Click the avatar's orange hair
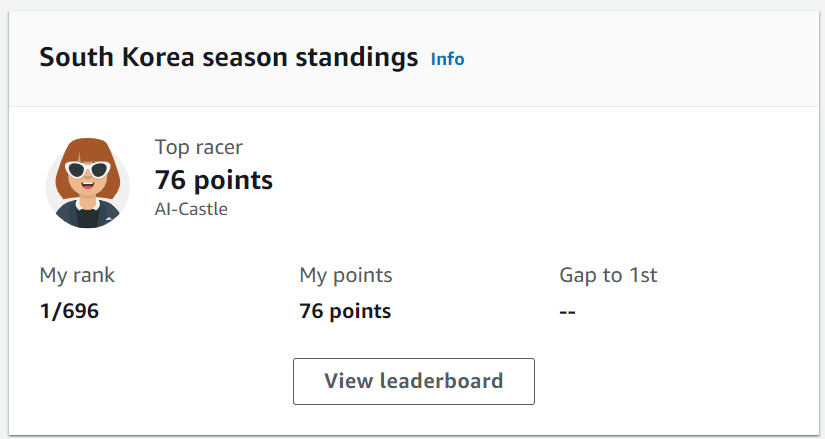Screen dimensions: 825x439 (88, 147)
